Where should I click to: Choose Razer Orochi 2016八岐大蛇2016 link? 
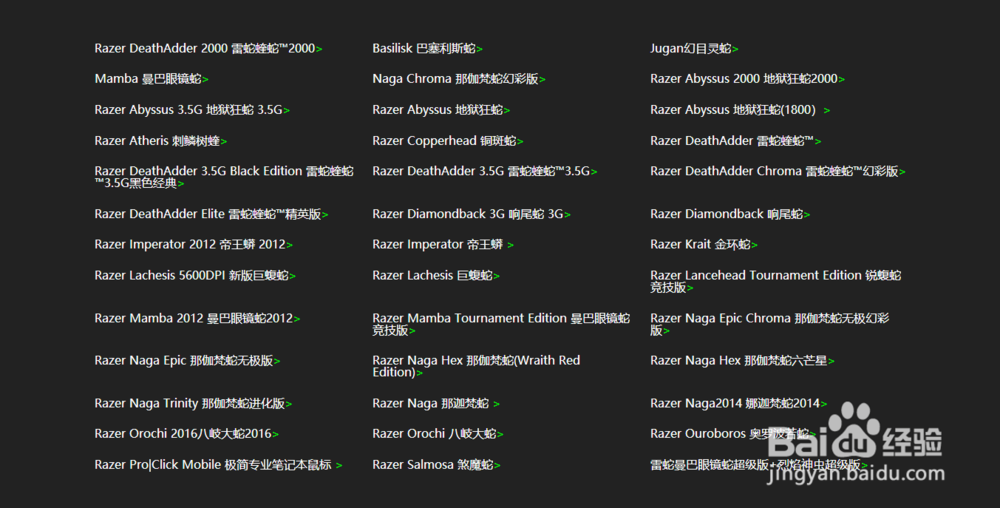pos(186,433)
